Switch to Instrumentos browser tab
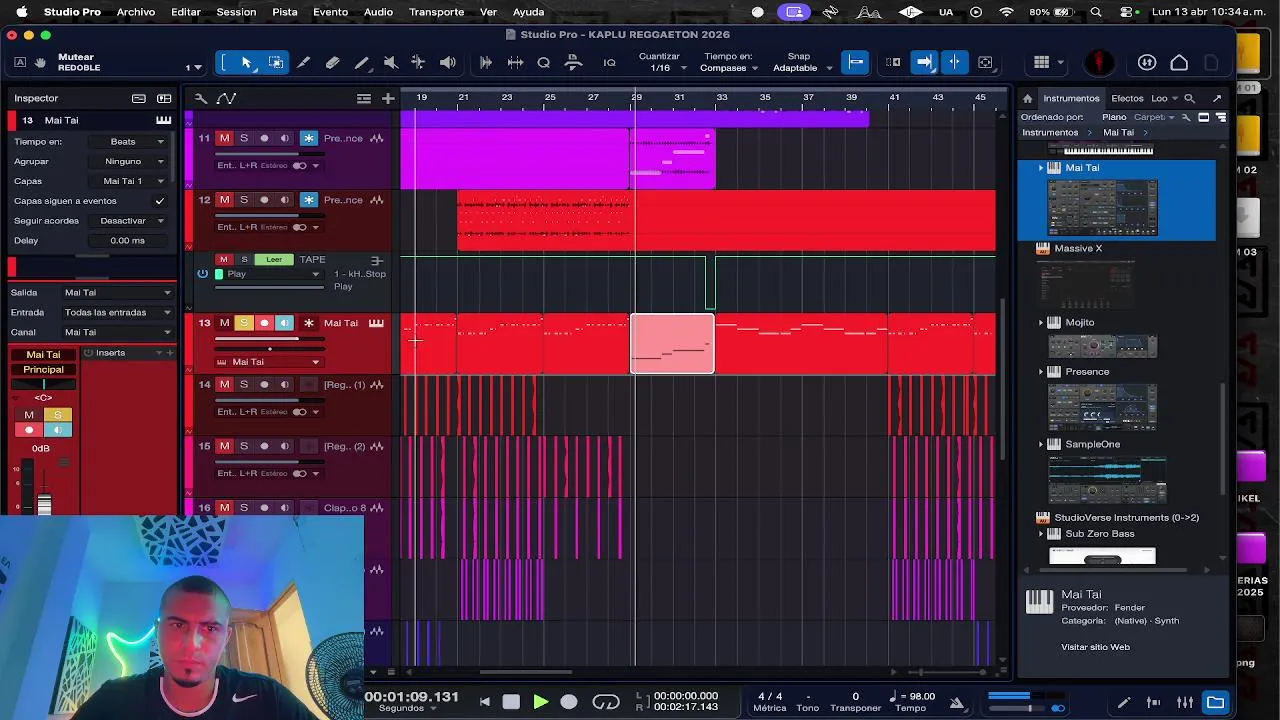This screenshot has height=720, width=1280. coord(1071,98)
